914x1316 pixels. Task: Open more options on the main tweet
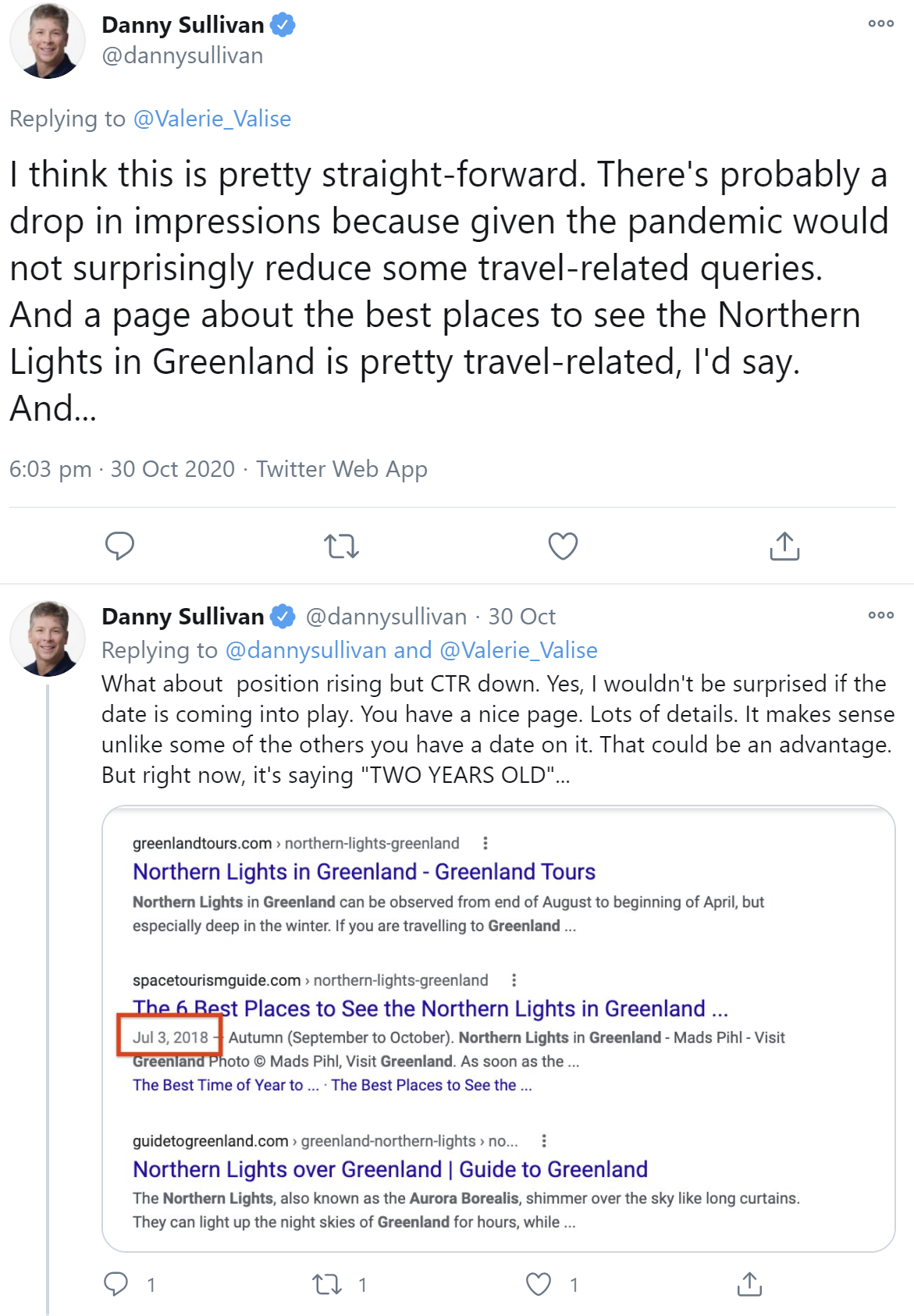[x=880, y=23]
